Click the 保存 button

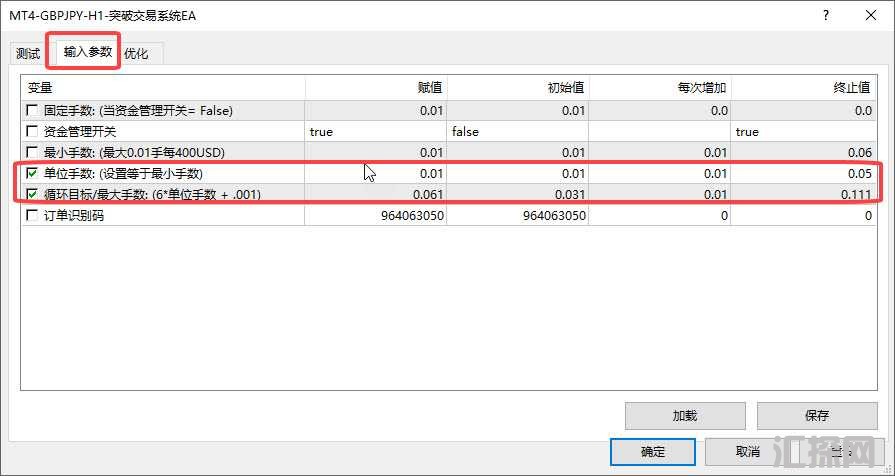pos(816,415)
